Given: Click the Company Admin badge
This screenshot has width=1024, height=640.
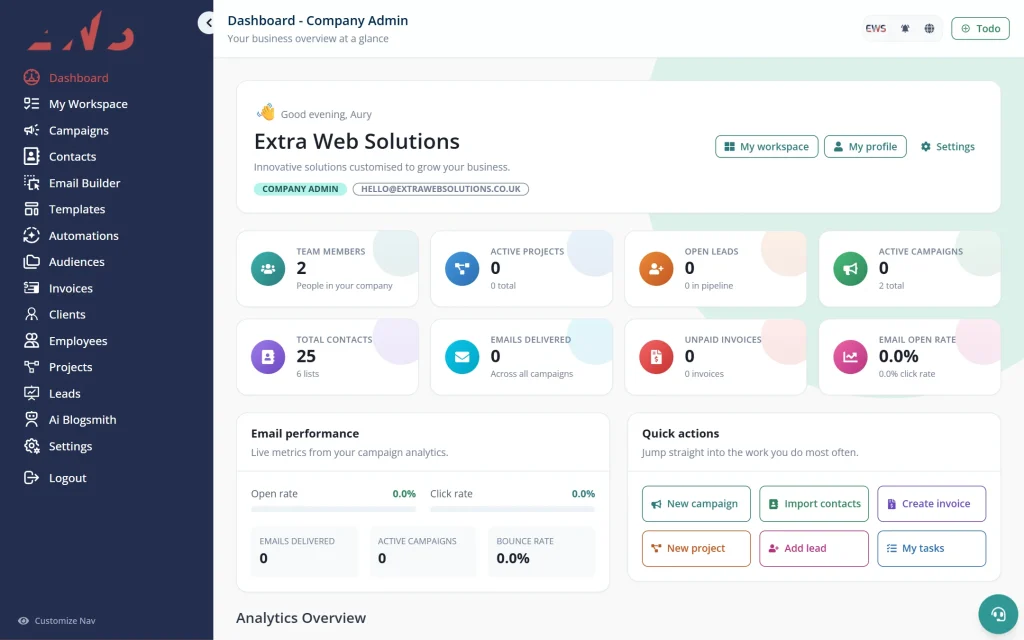Looking at the screenshot, I should coord(300,189).
